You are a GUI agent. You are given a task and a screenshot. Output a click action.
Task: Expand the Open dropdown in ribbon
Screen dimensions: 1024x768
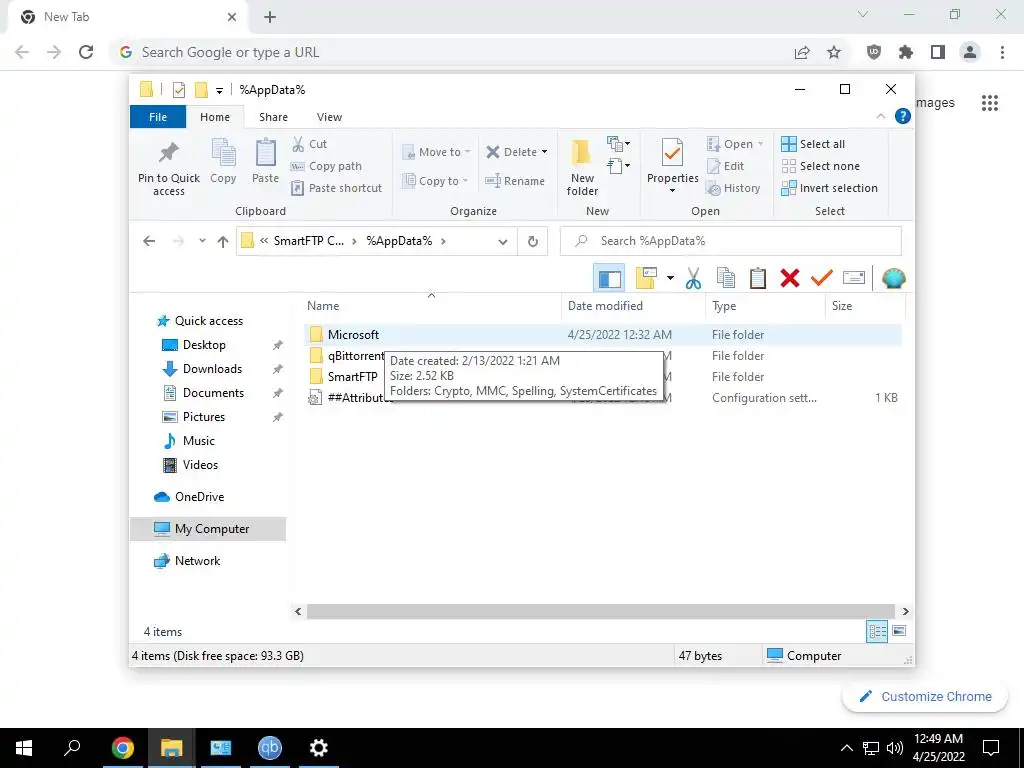point(760,144)
